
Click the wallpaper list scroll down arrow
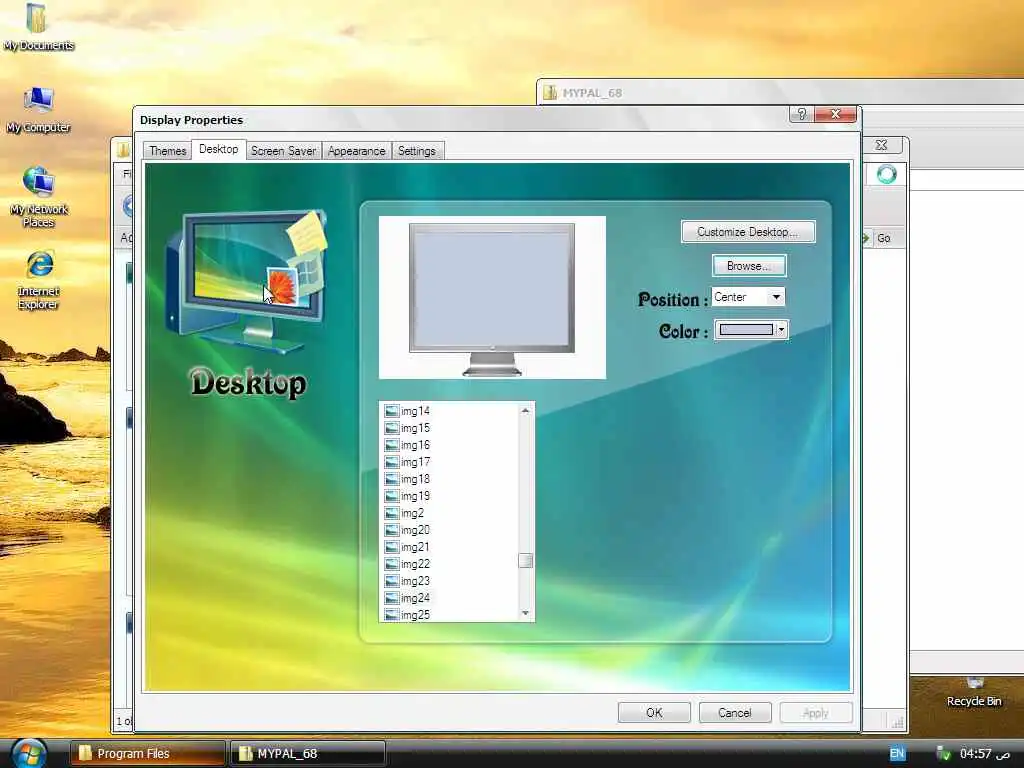[x=525, y=613]
